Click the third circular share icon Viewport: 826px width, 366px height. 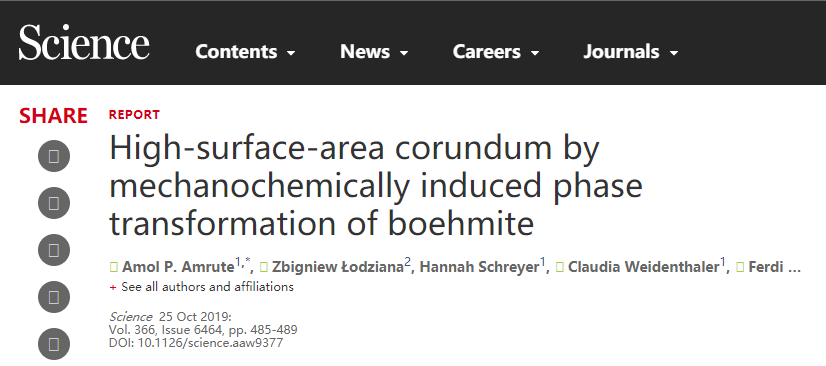click(54, 250)
